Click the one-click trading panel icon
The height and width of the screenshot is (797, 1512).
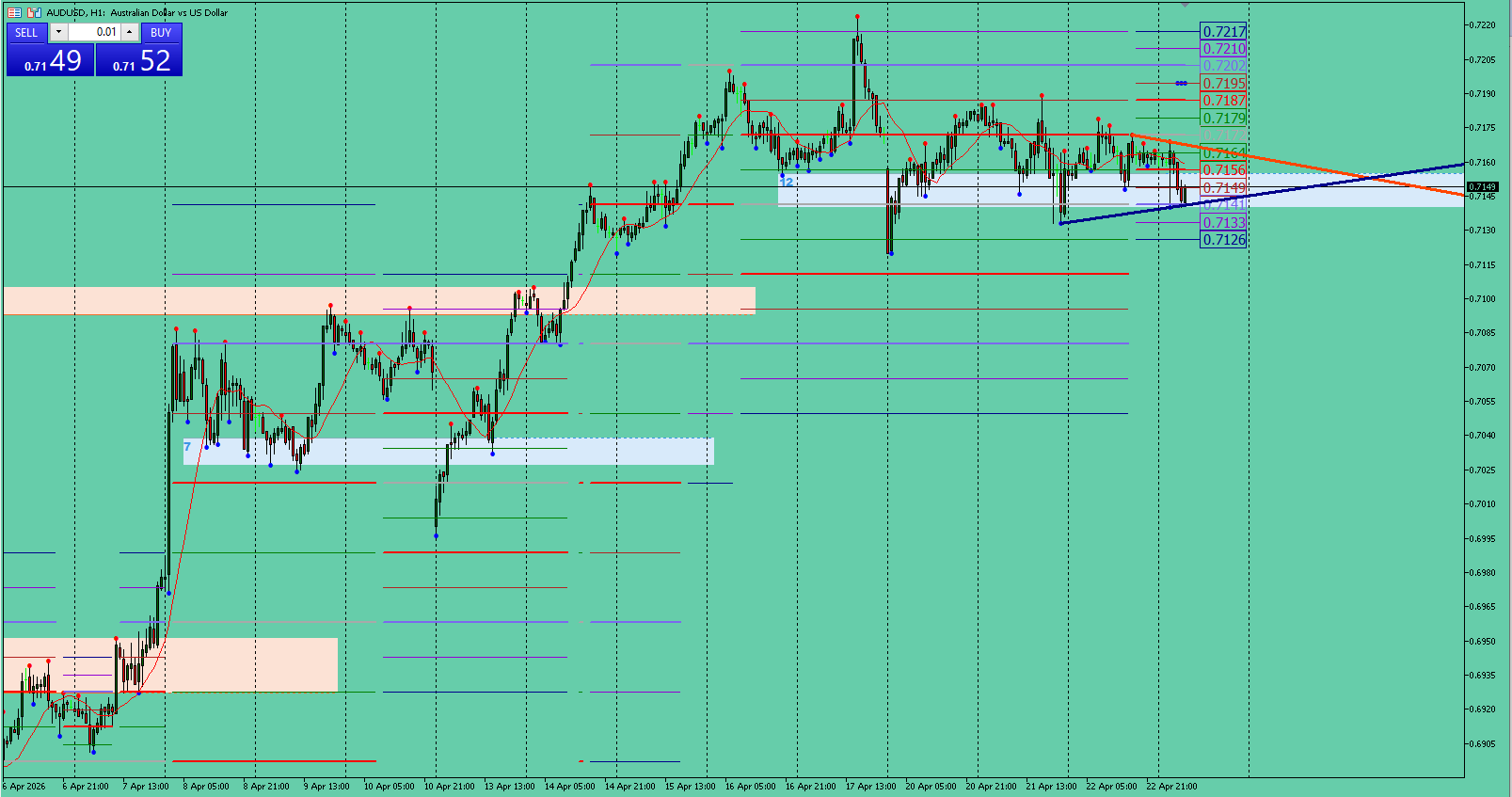[x=14, y=12]
